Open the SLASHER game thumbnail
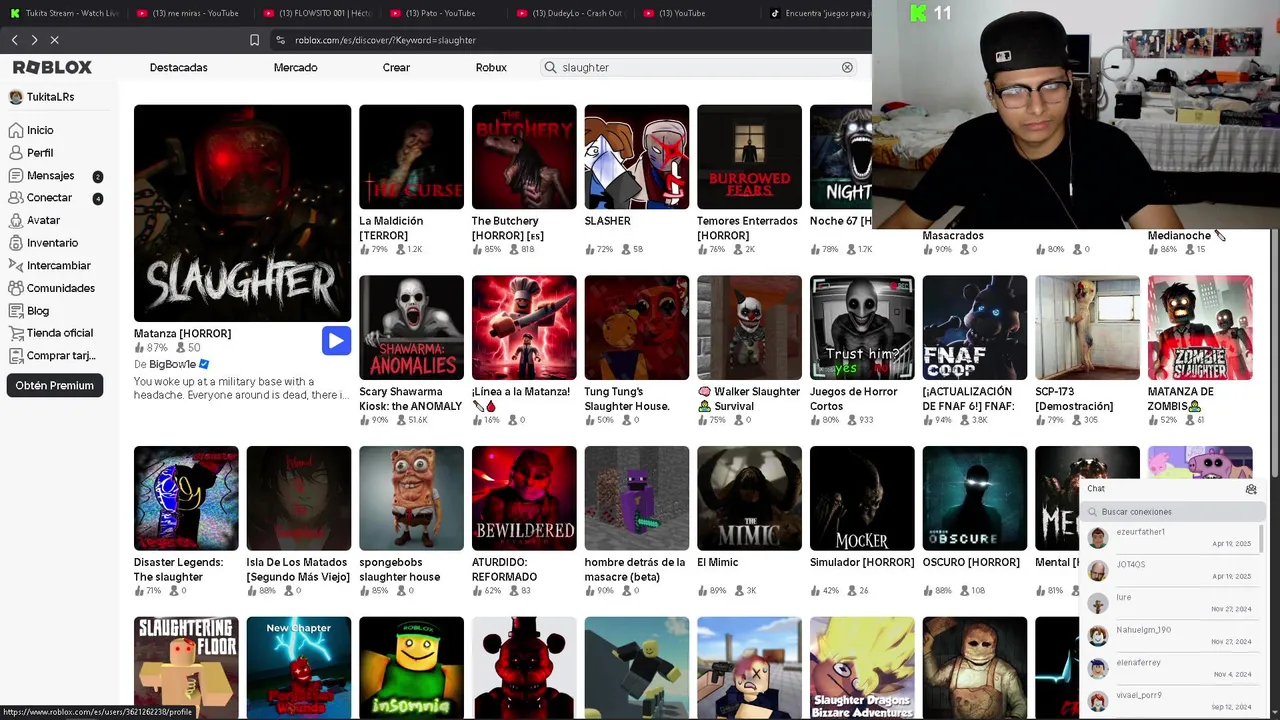Viewport: 1280px width, 720px height. (x=637, y=157)
